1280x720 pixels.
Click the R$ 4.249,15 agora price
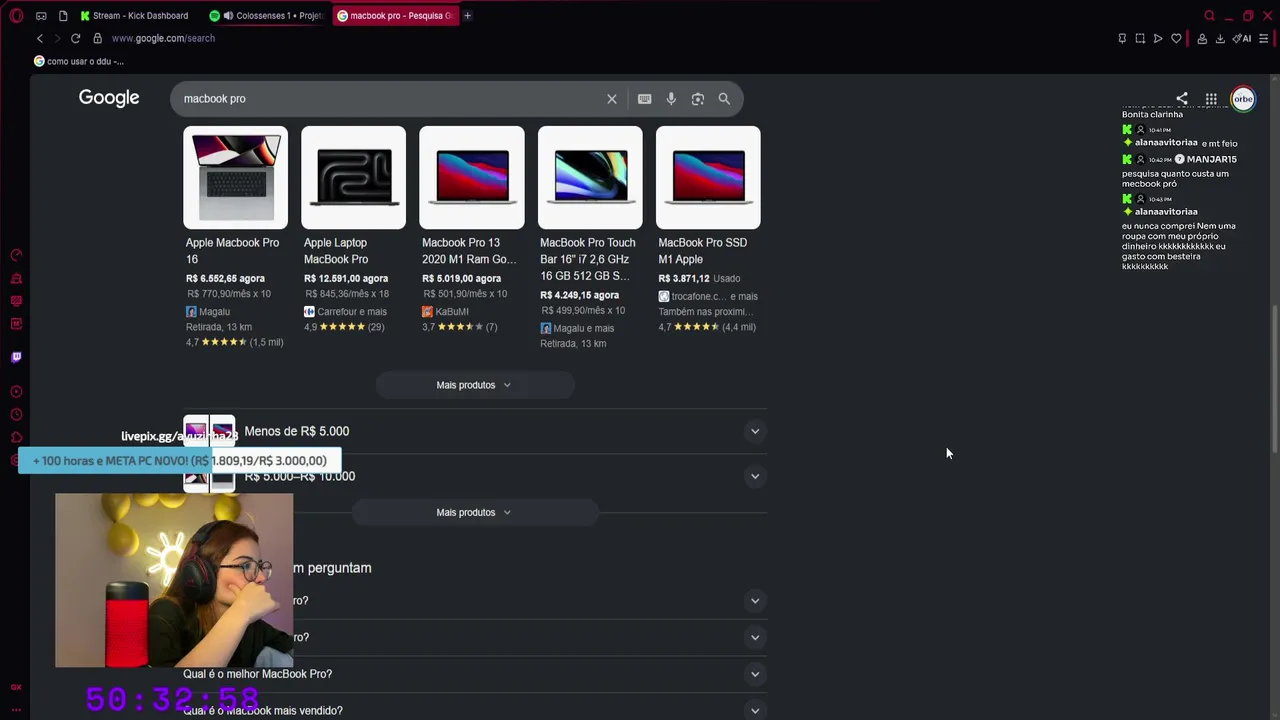coord(579,295)
